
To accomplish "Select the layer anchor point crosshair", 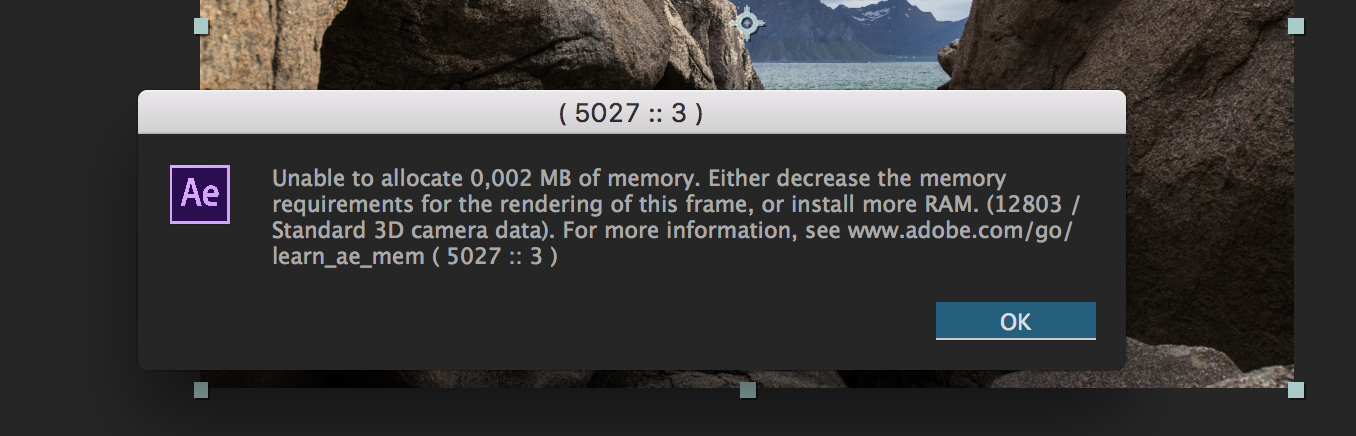I will click(746, 22).
